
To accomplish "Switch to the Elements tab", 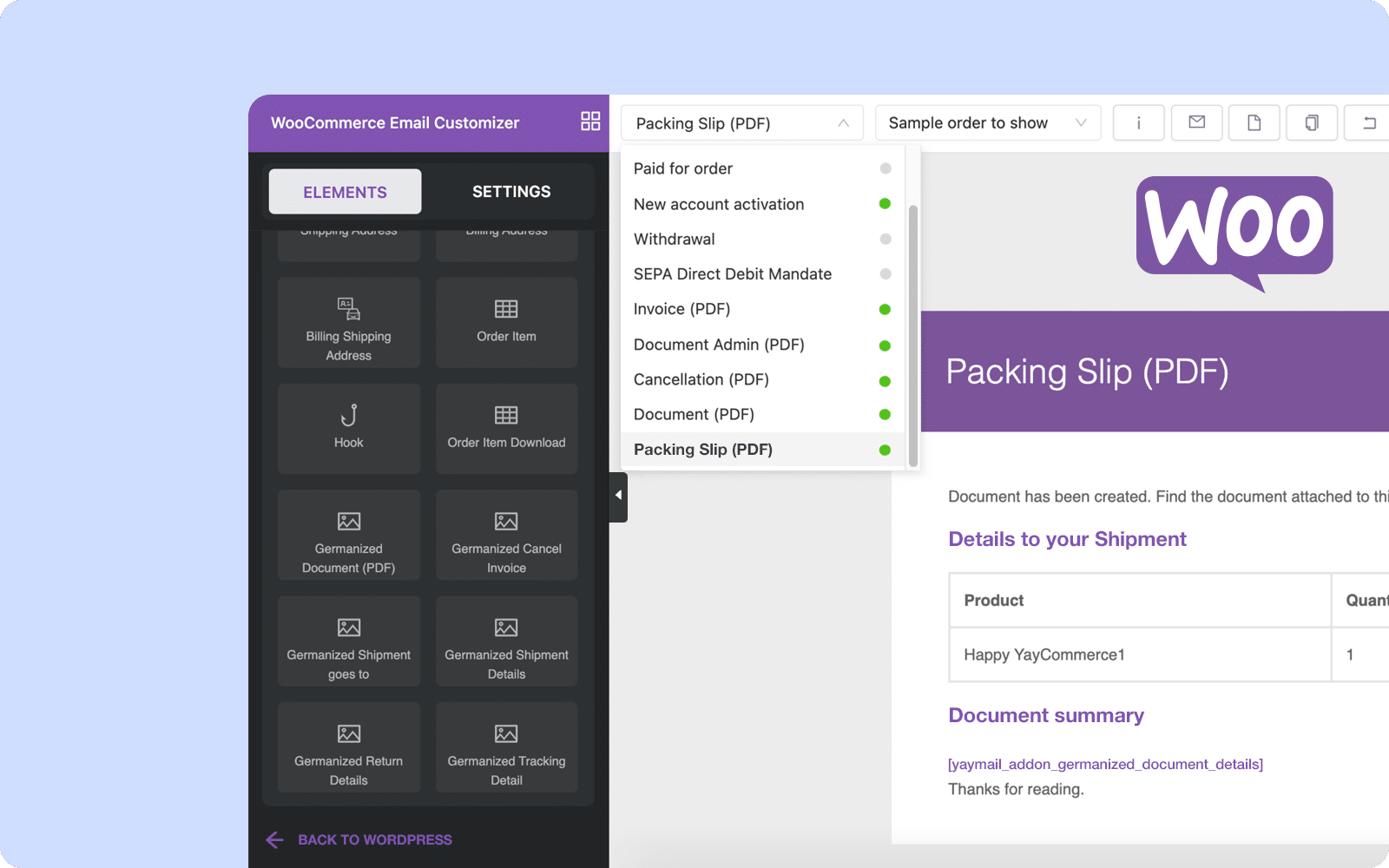I will point(345,192).
